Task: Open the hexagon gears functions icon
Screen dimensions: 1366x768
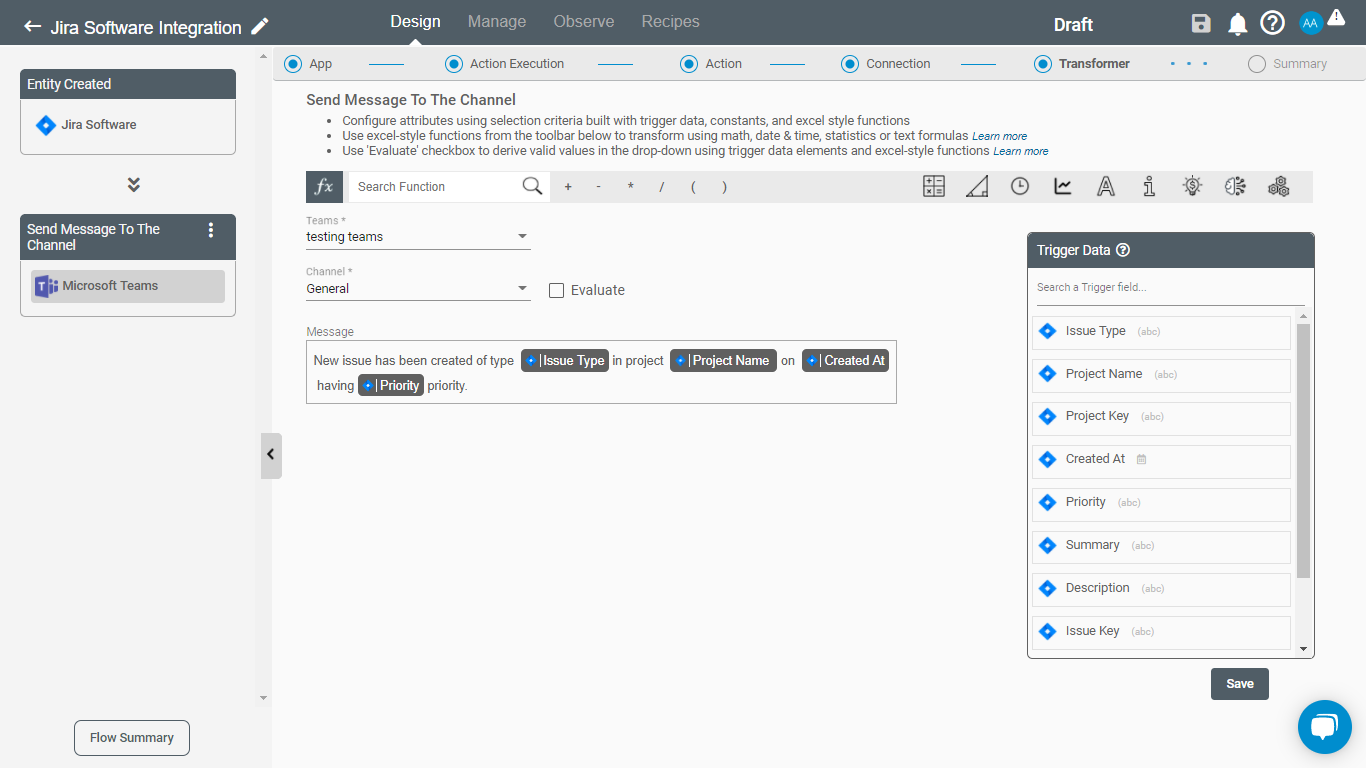Action: (x=1278, y=186)
